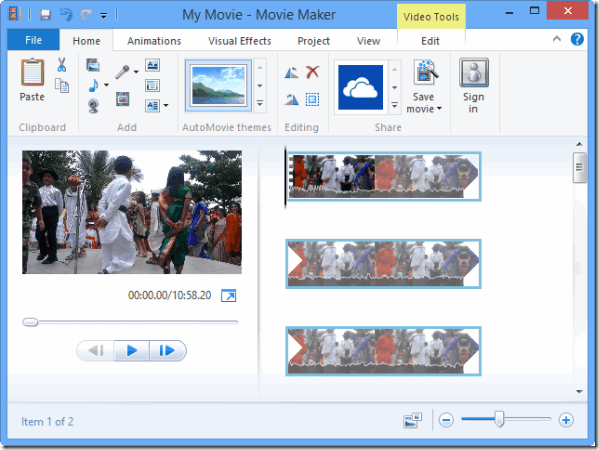Switch to the View tab
This screenshot has height=450, width=599.
pos(368,41)
